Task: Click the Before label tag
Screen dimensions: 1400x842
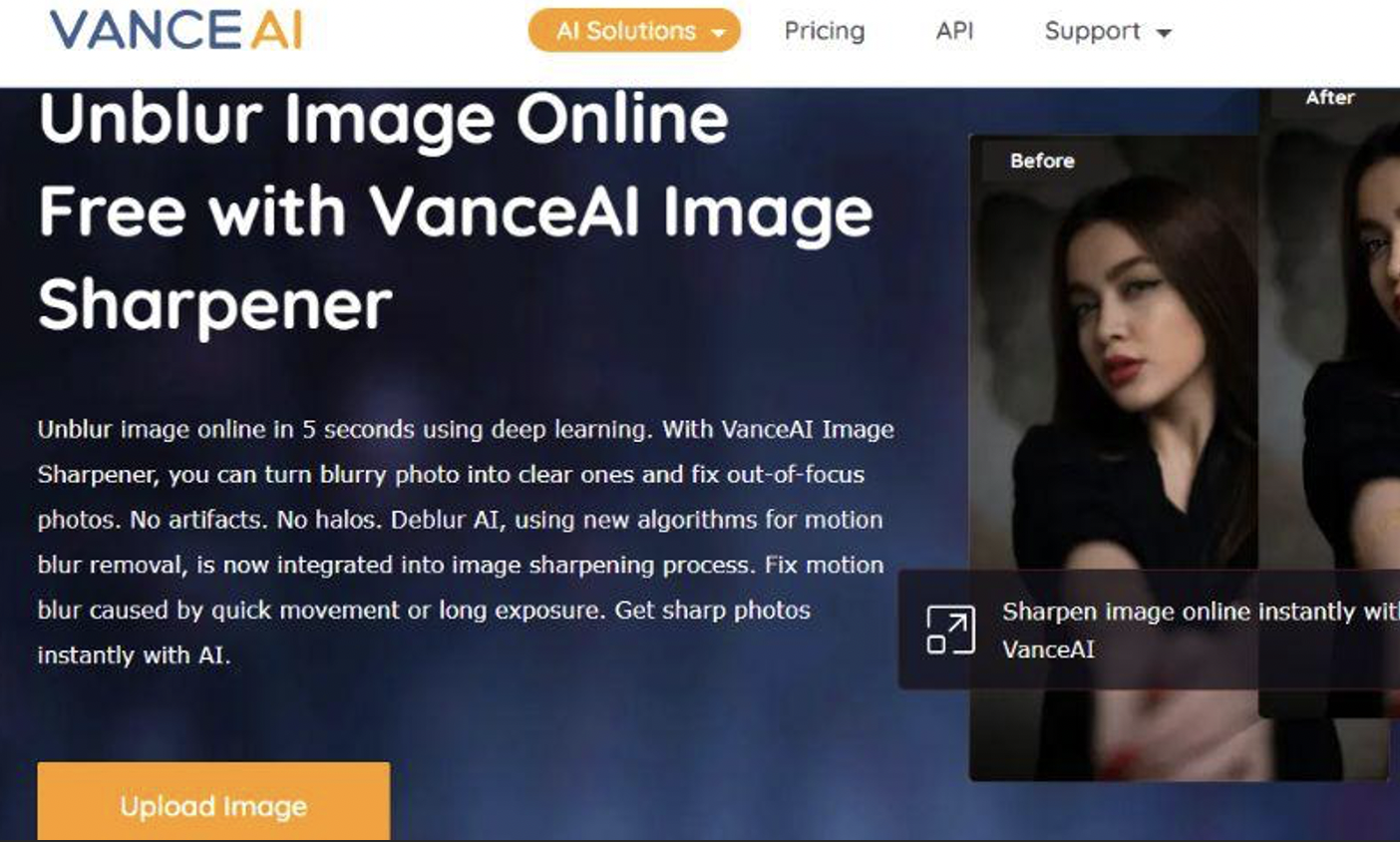Action: point(1042,161)
